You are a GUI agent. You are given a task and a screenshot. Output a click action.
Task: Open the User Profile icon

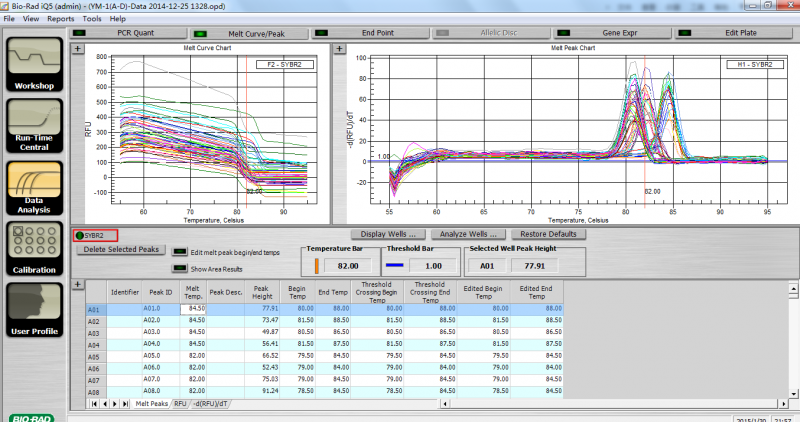pyautogui.click(x=32, y=311)
